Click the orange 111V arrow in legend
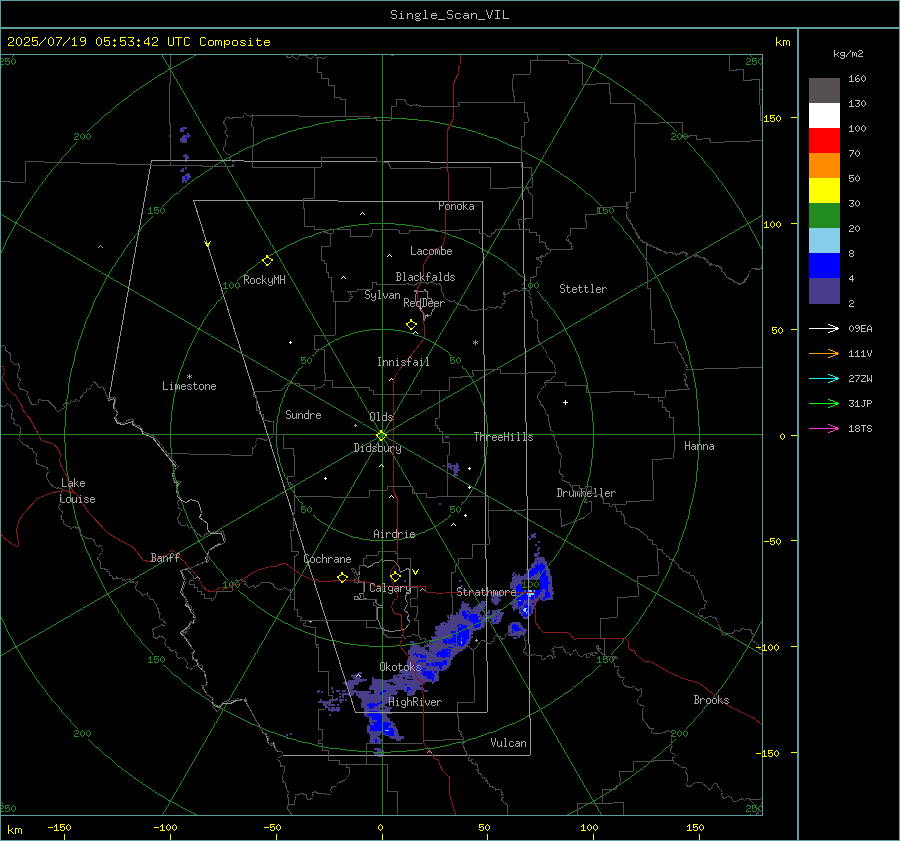The width and height of the screenshot is (900, 841). 824,354
